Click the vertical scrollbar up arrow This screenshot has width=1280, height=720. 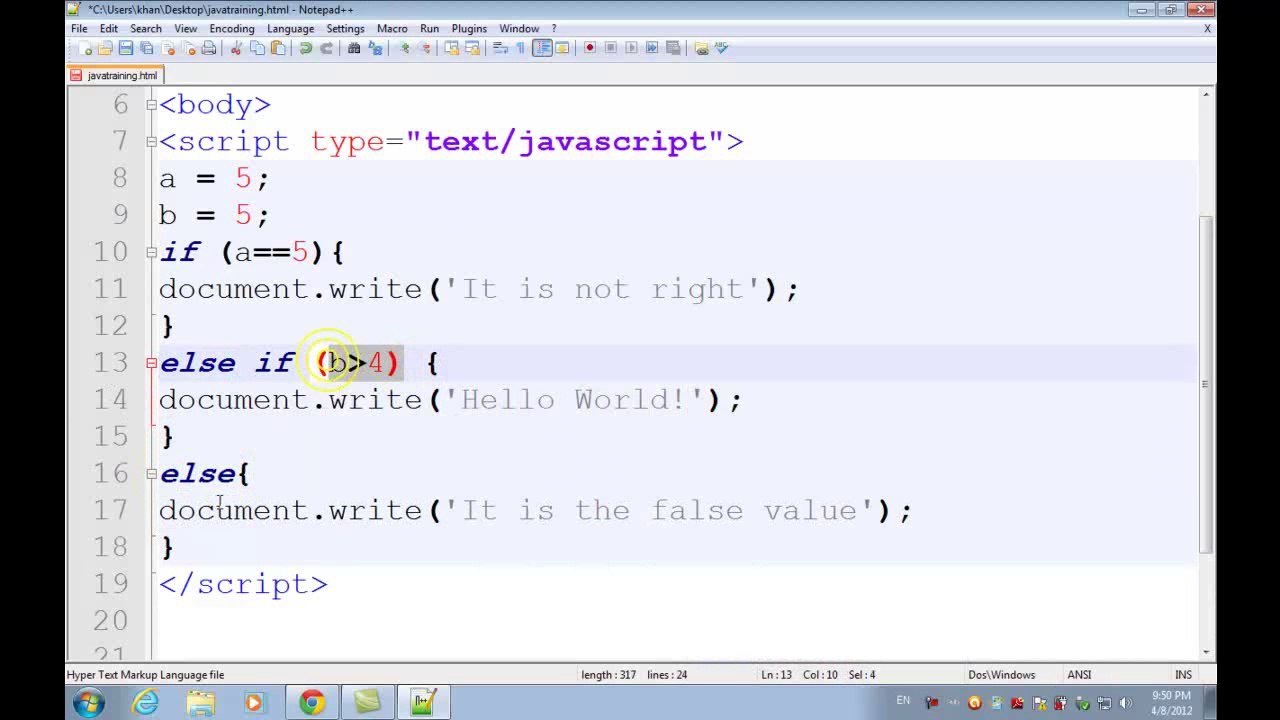pyautogui.click(x=1206, y=95)
